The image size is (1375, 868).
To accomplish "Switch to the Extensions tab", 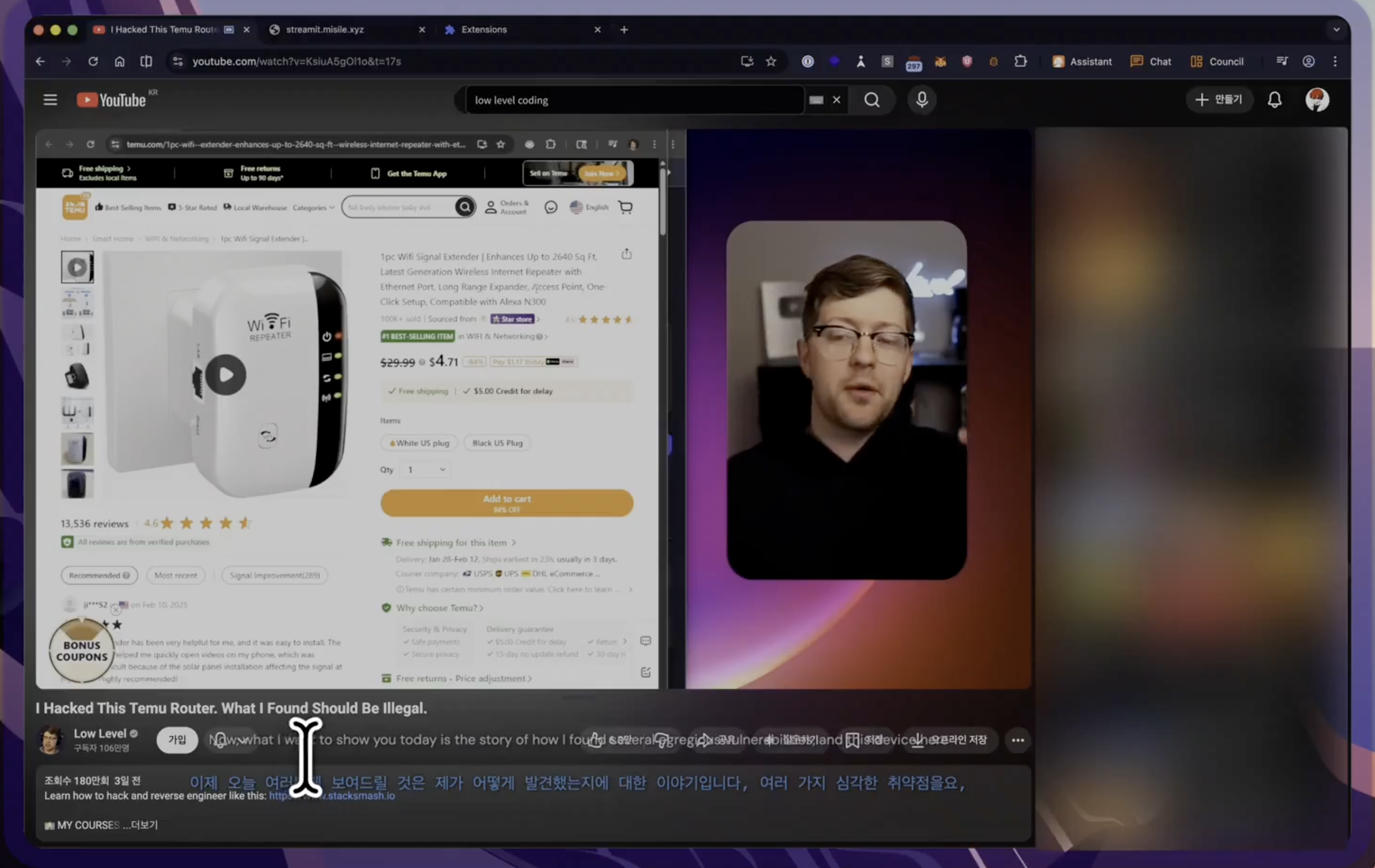I will click(484, 29).
